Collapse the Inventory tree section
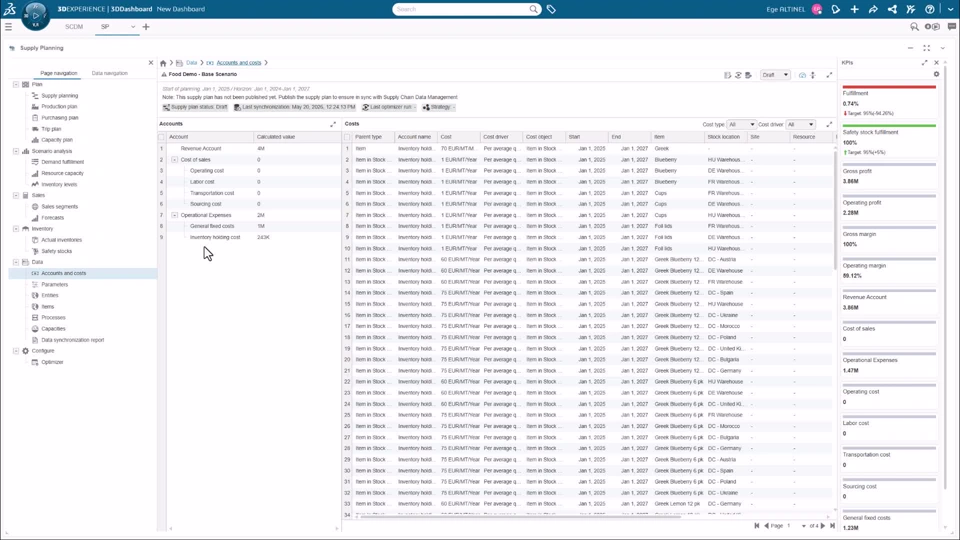This screenshot has width=960, height=540. pyautogui.click(x=16, y=229)
